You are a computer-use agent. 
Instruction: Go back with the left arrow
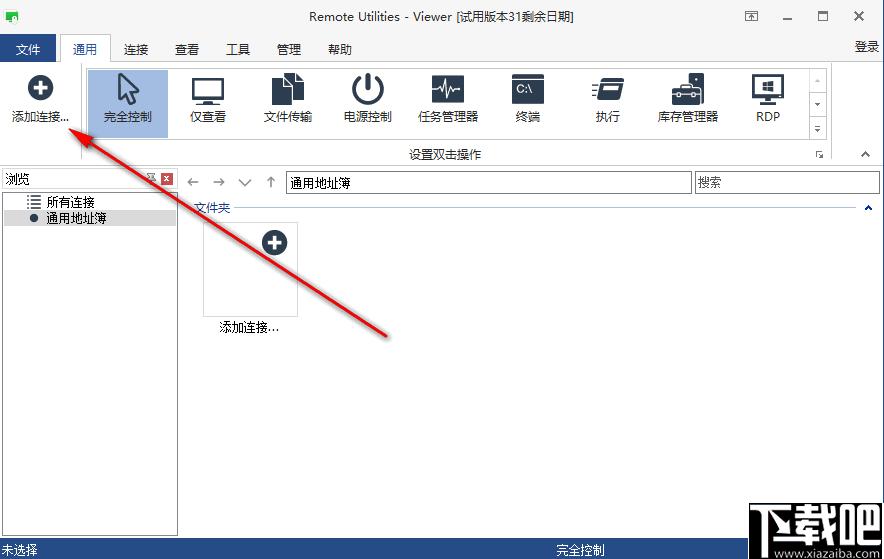click(193, 182)
